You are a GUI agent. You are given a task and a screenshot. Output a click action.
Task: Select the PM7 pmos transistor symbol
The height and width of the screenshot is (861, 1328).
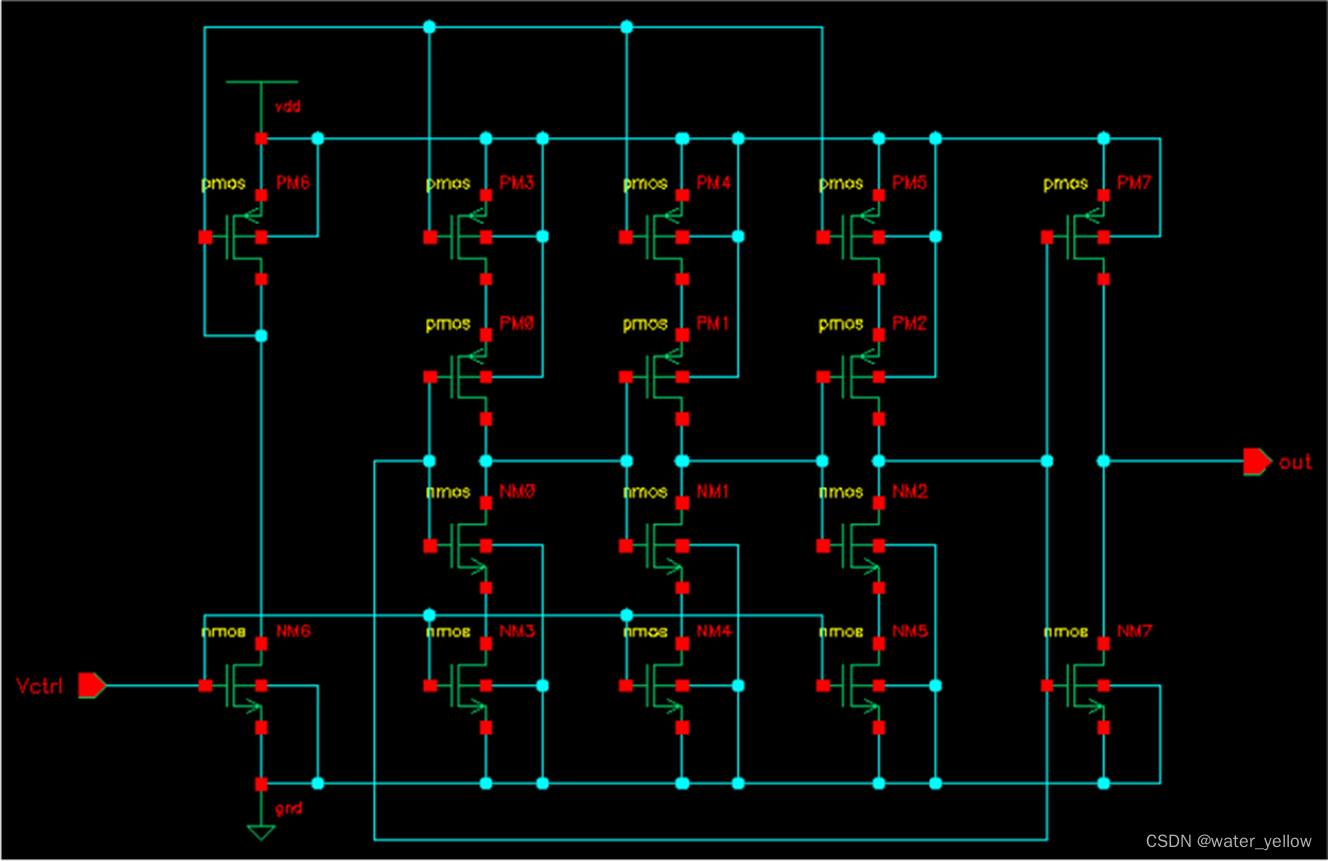1079,237
